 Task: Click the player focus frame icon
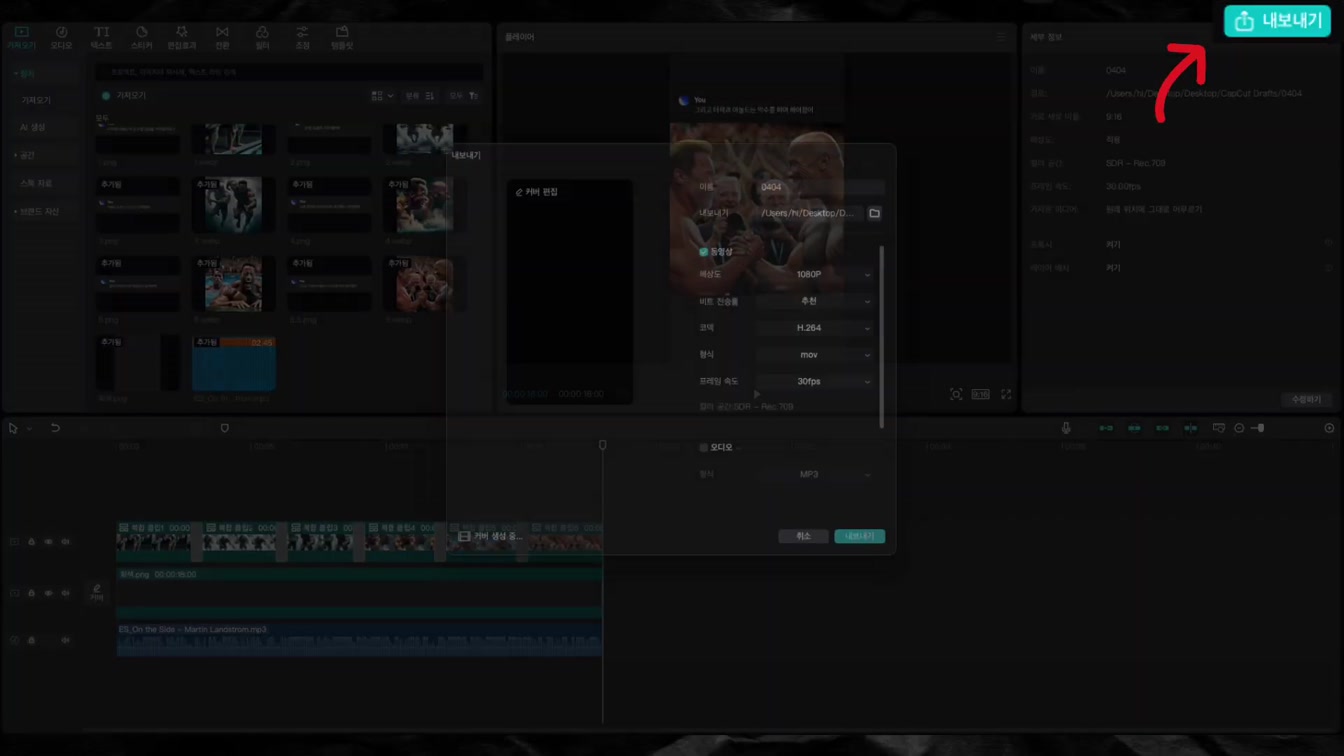coord(956,394)
